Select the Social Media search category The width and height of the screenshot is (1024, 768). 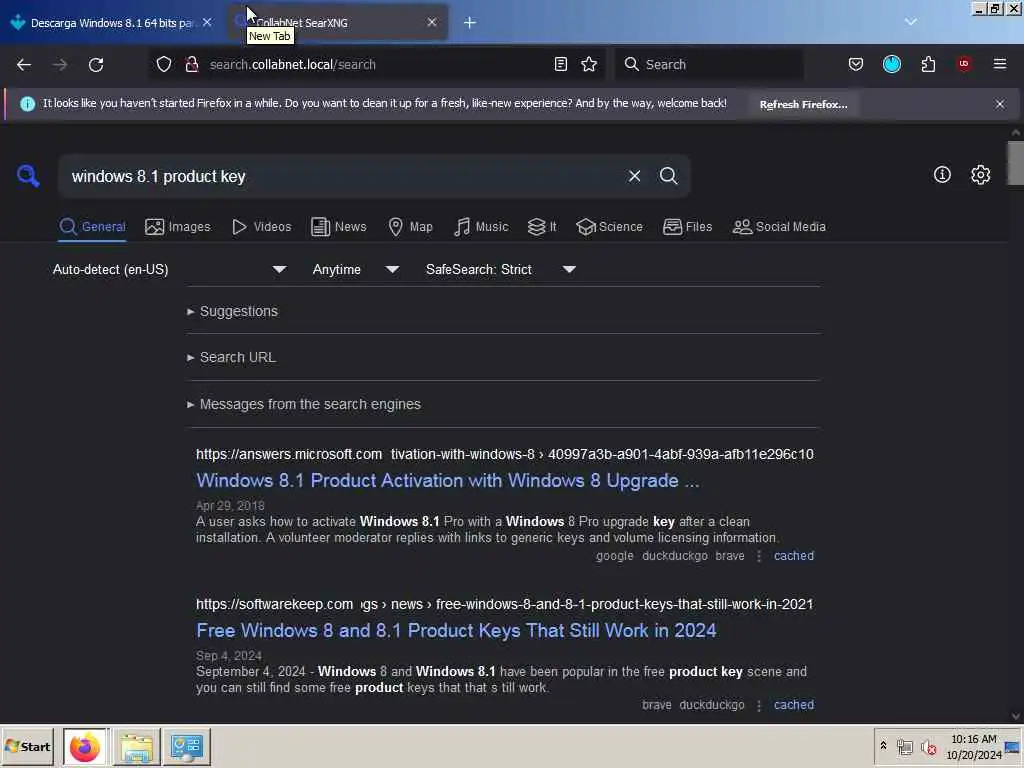coord(780,227)
